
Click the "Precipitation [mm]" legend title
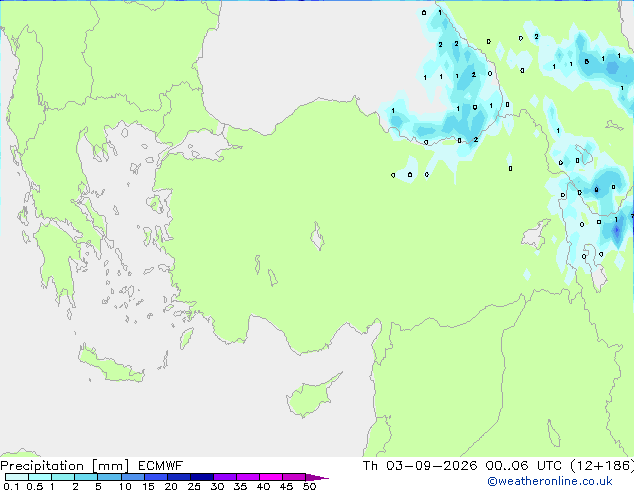[x=65, y=466]
